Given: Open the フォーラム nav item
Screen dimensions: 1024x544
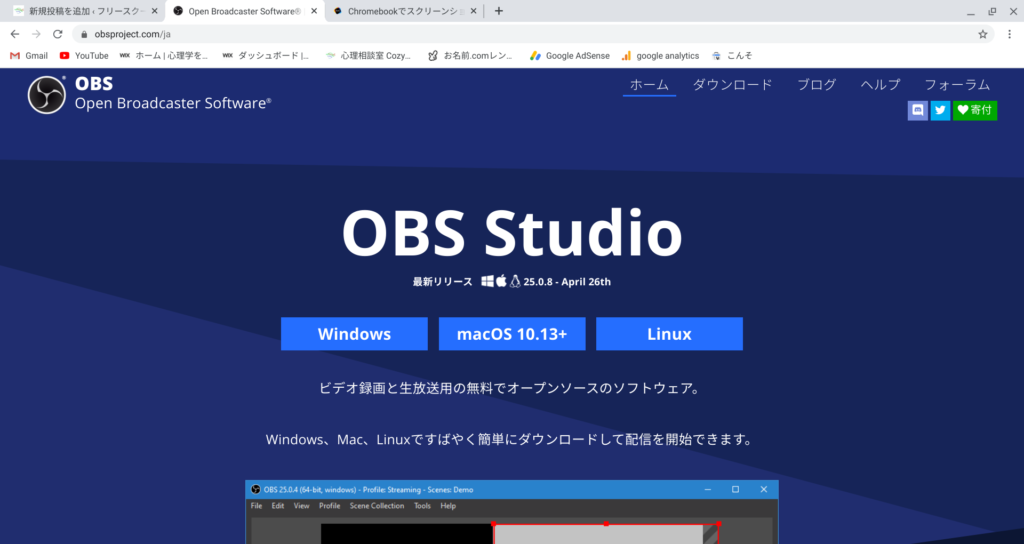Looking at the screenshot, I should tap(957, 85).
